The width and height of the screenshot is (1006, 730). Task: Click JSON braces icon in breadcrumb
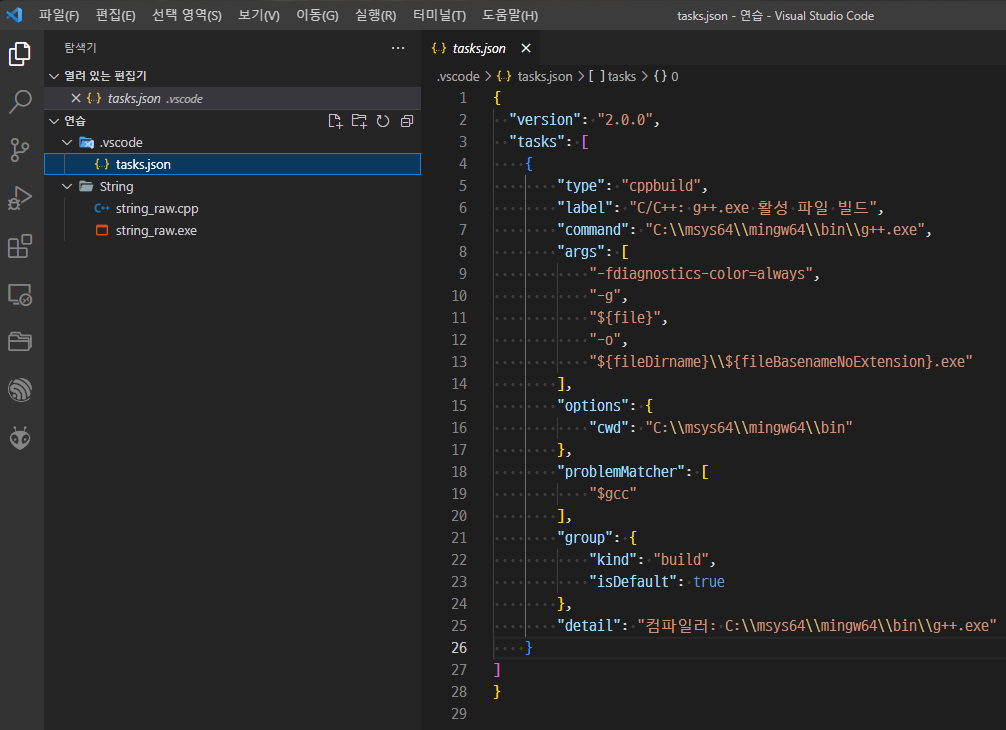click(504, 76)
